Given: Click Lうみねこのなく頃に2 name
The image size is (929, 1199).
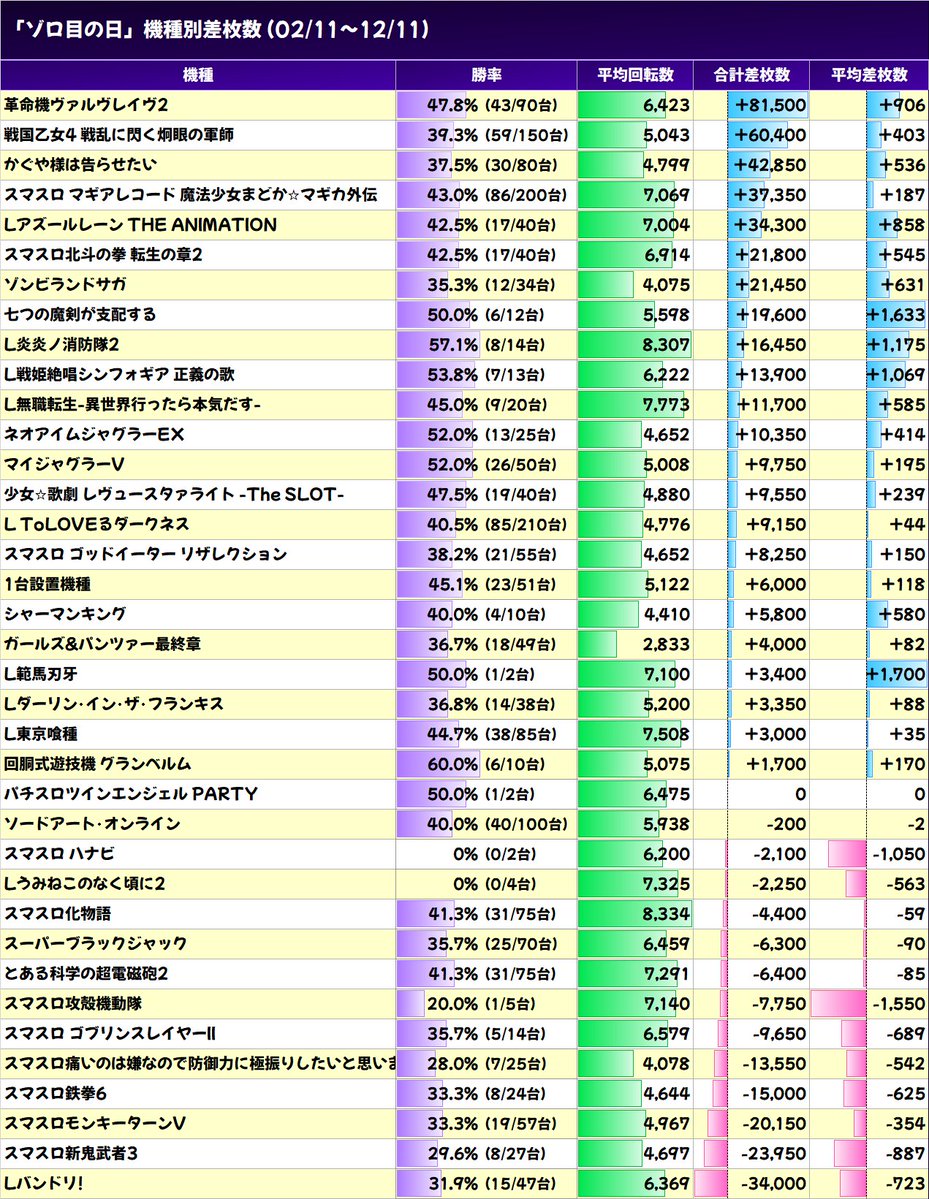Looking at the screenshot, I should 85,884.
